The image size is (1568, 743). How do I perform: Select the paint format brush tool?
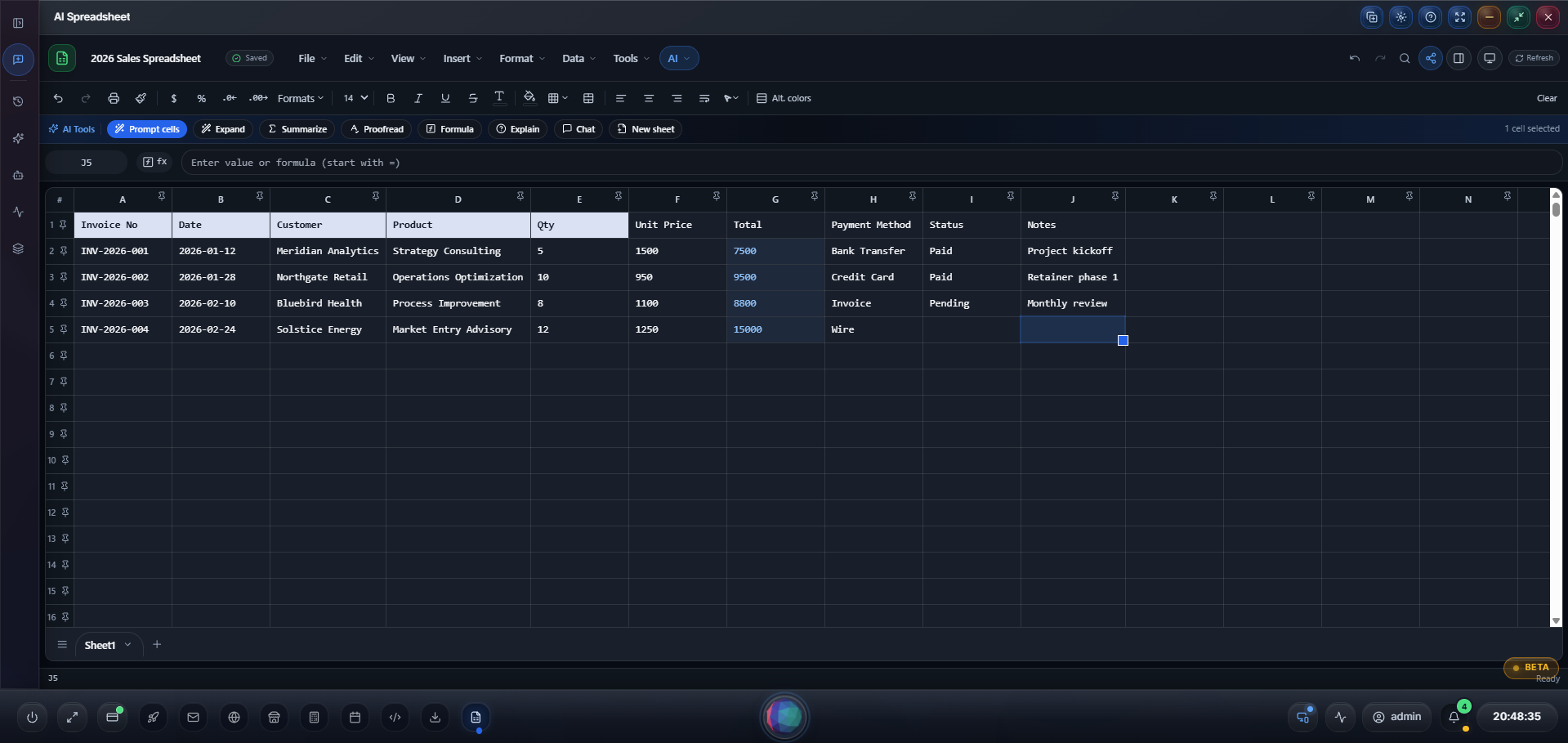click(x=141, y=98)
